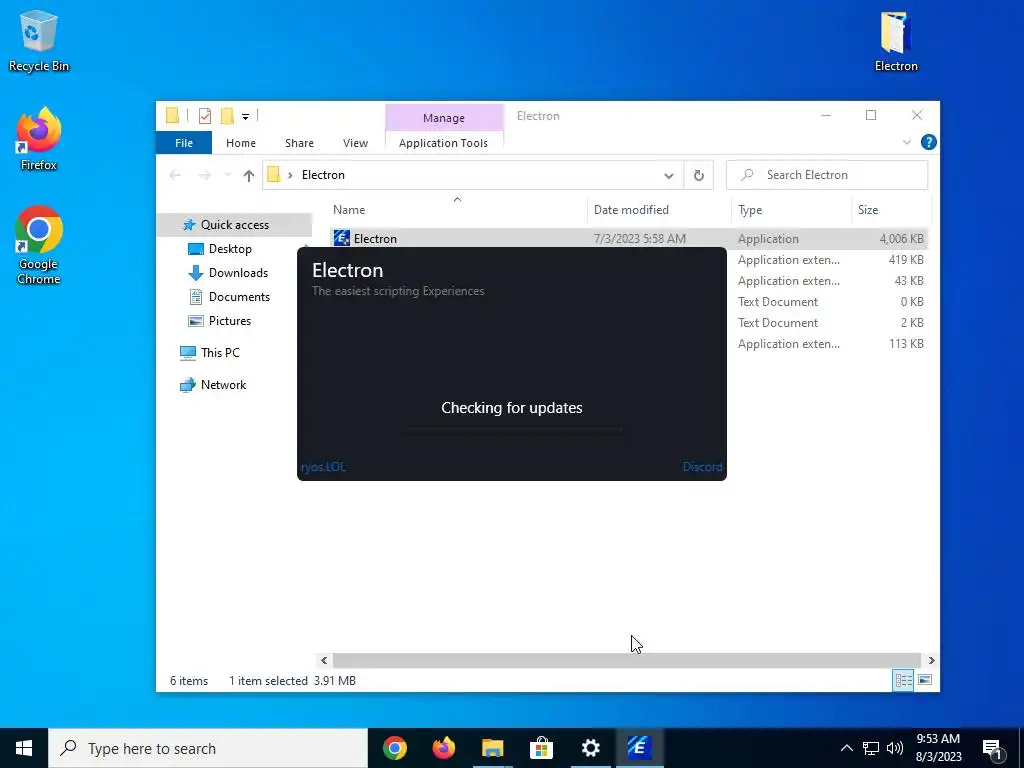The image size is (1024, 768).
Task: Switch to the View ribbon tab
Action: (355, 143)
